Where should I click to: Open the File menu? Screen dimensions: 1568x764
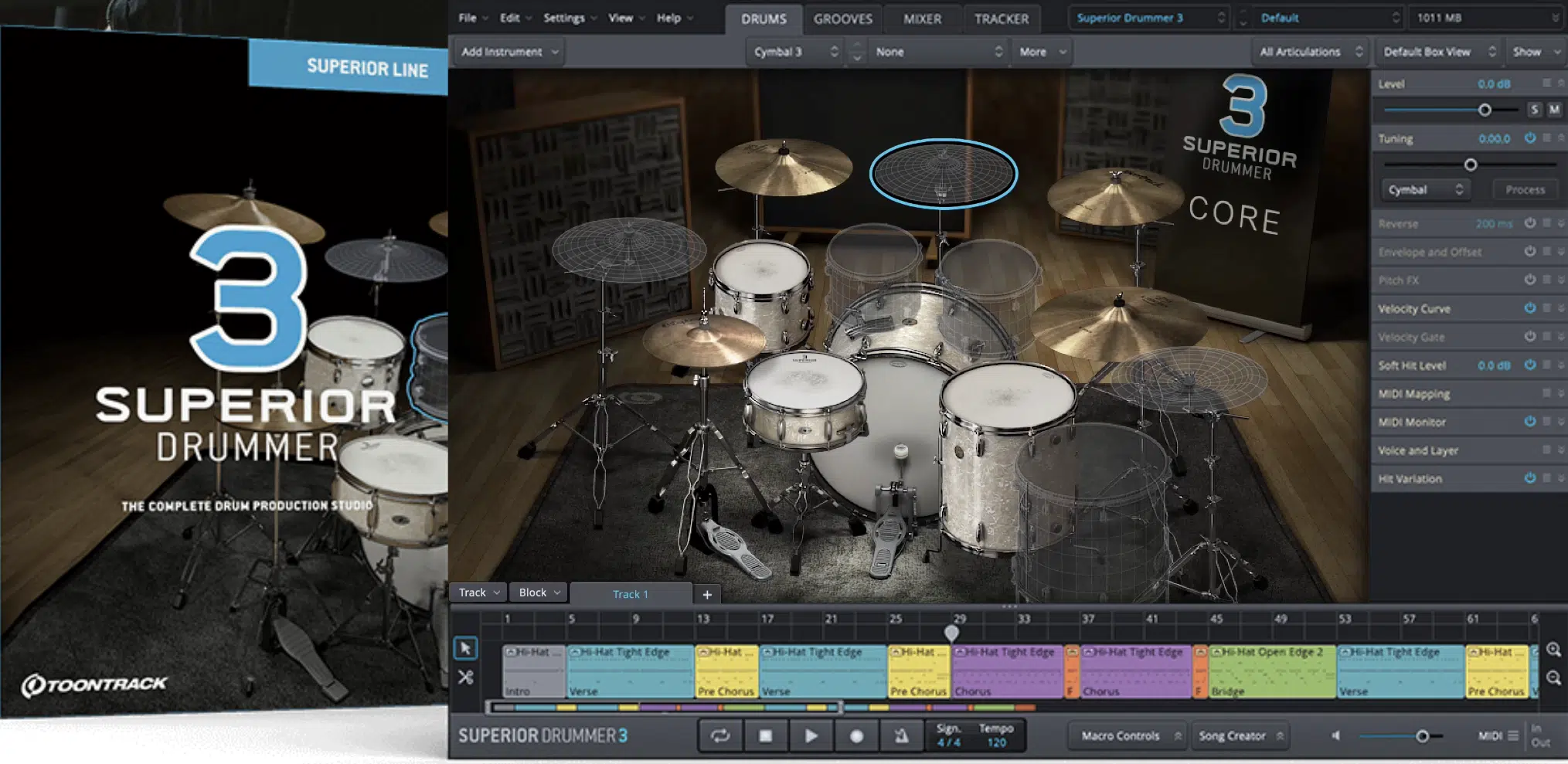click(x=473, y=18)
